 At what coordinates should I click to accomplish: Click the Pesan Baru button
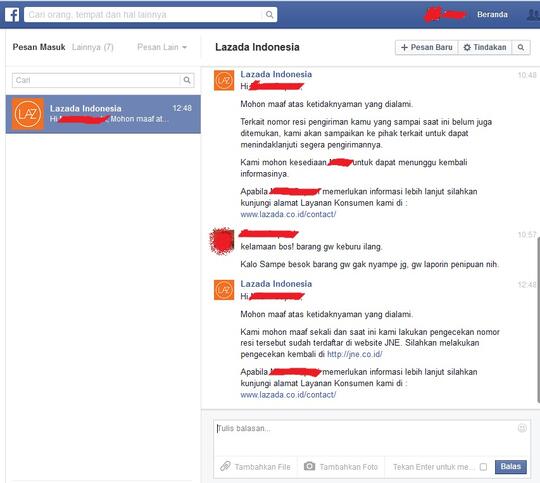[x=427, y=48]
